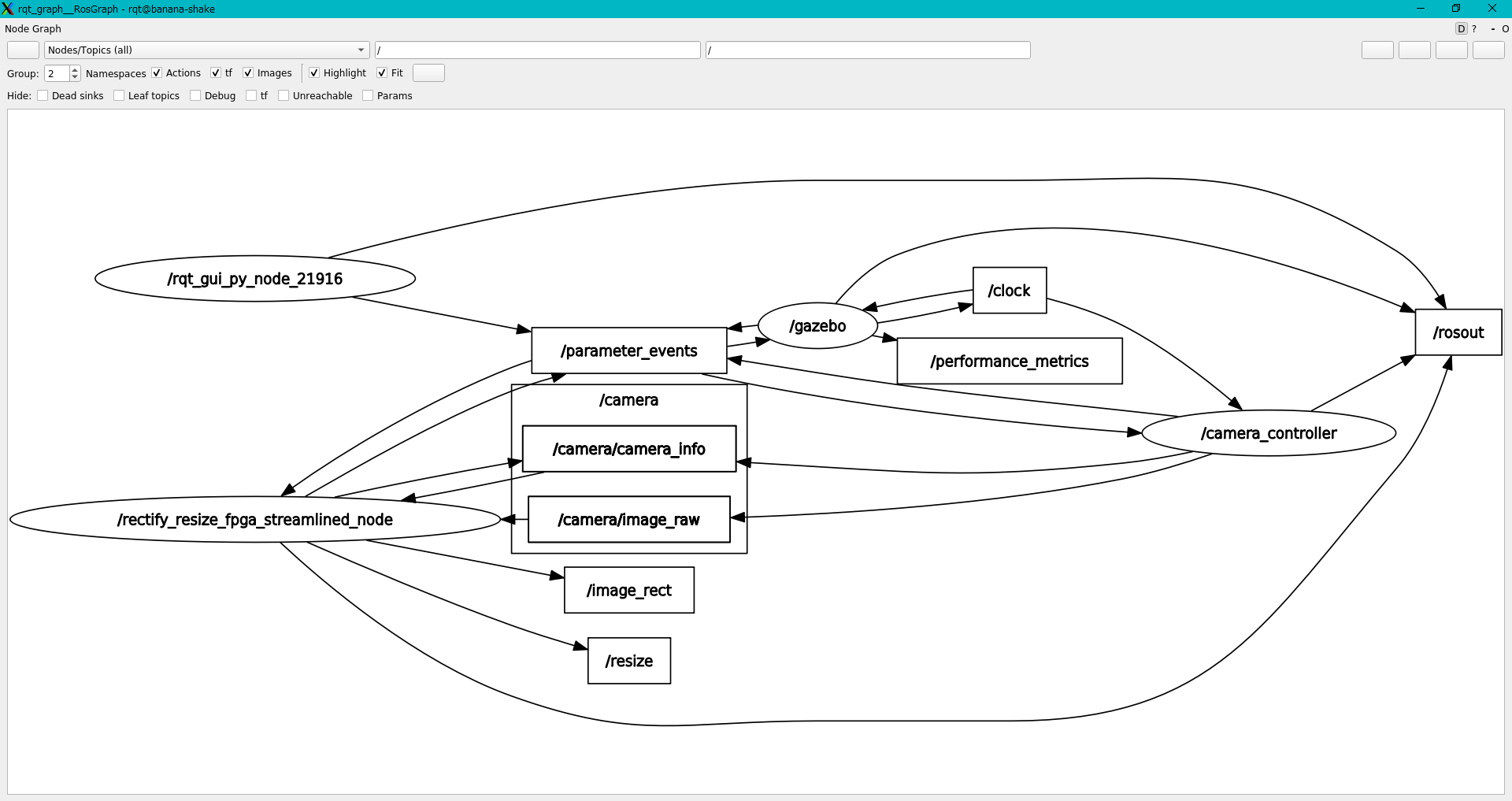1512x801 pixels.
Task: Focus the node namespace filter field
Action: pyautogui.click(x=538, y=50)
